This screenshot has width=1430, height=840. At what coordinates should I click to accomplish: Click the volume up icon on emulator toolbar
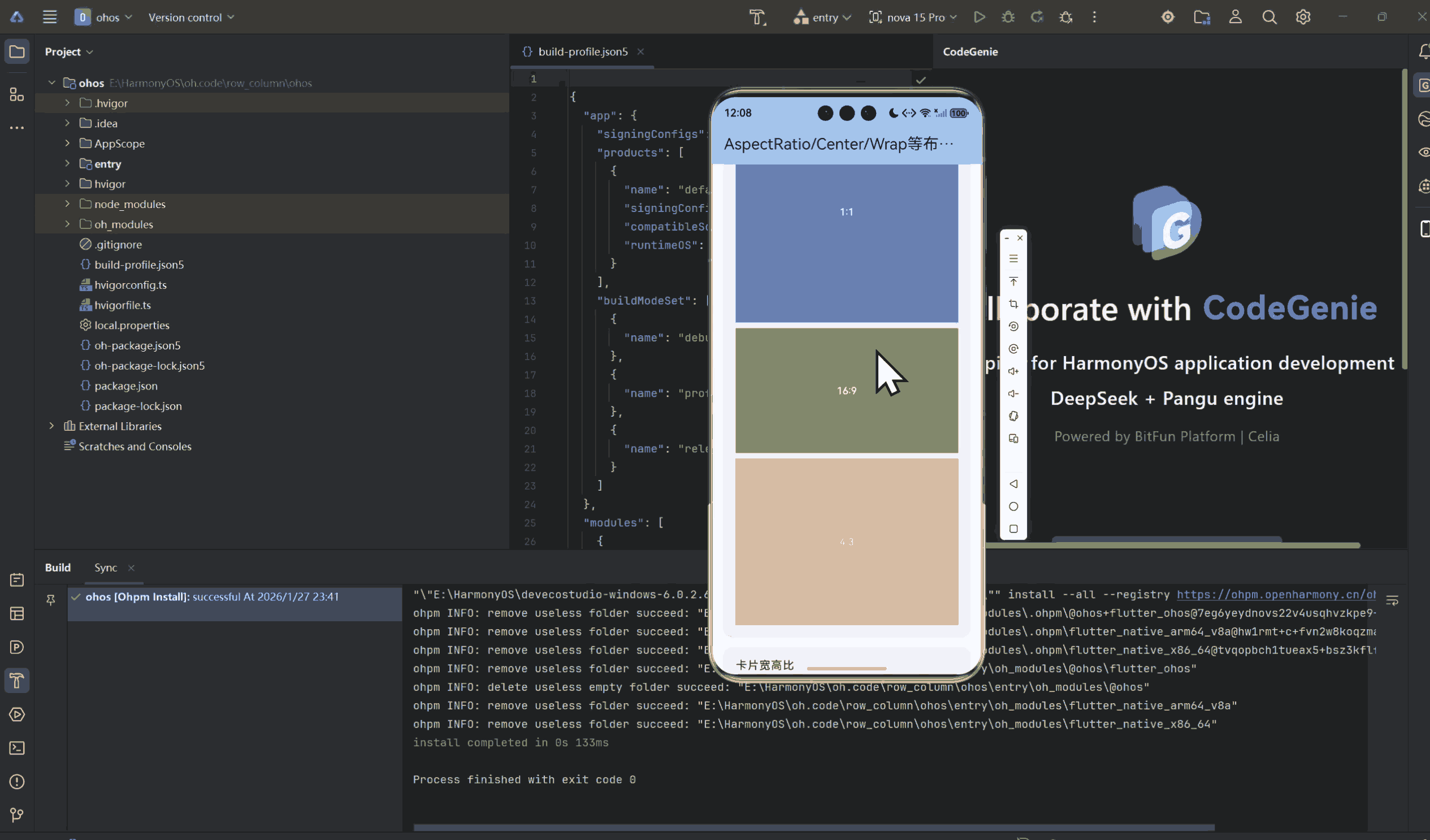coord(1013,371)
